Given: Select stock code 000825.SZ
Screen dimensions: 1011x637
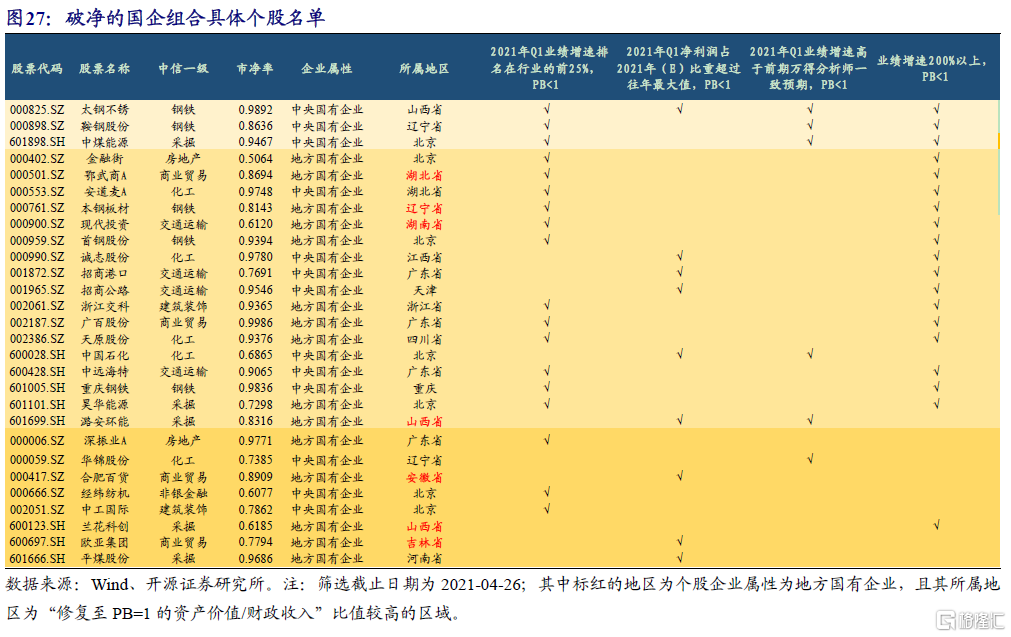Looking at the screenshot, I should click(37, 110).
